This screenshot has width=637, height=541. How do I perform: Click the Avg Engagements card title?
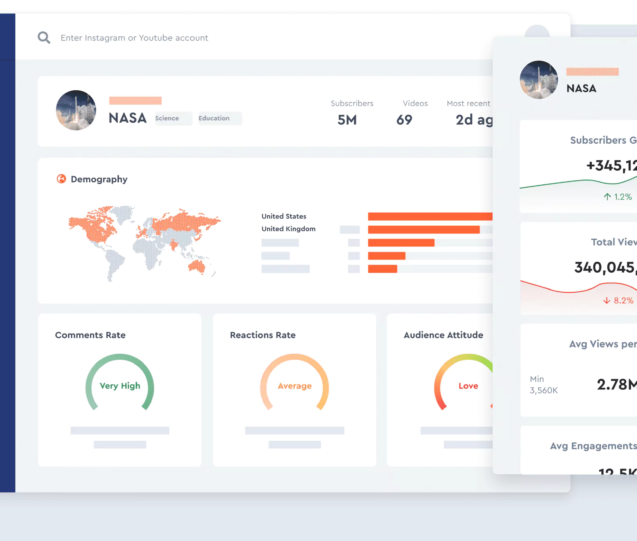[x=594, y=446]
